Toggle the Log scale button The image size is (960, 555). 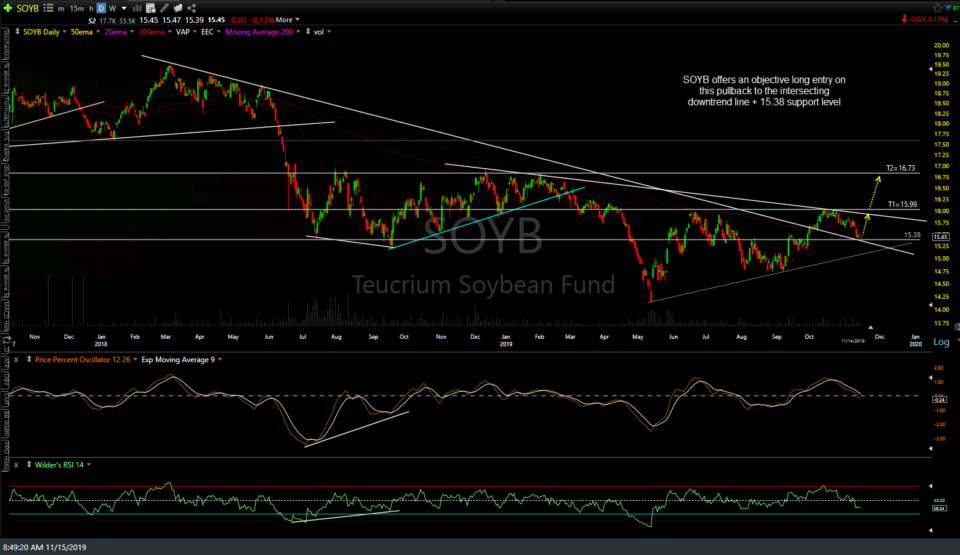[x=942, y=342]
